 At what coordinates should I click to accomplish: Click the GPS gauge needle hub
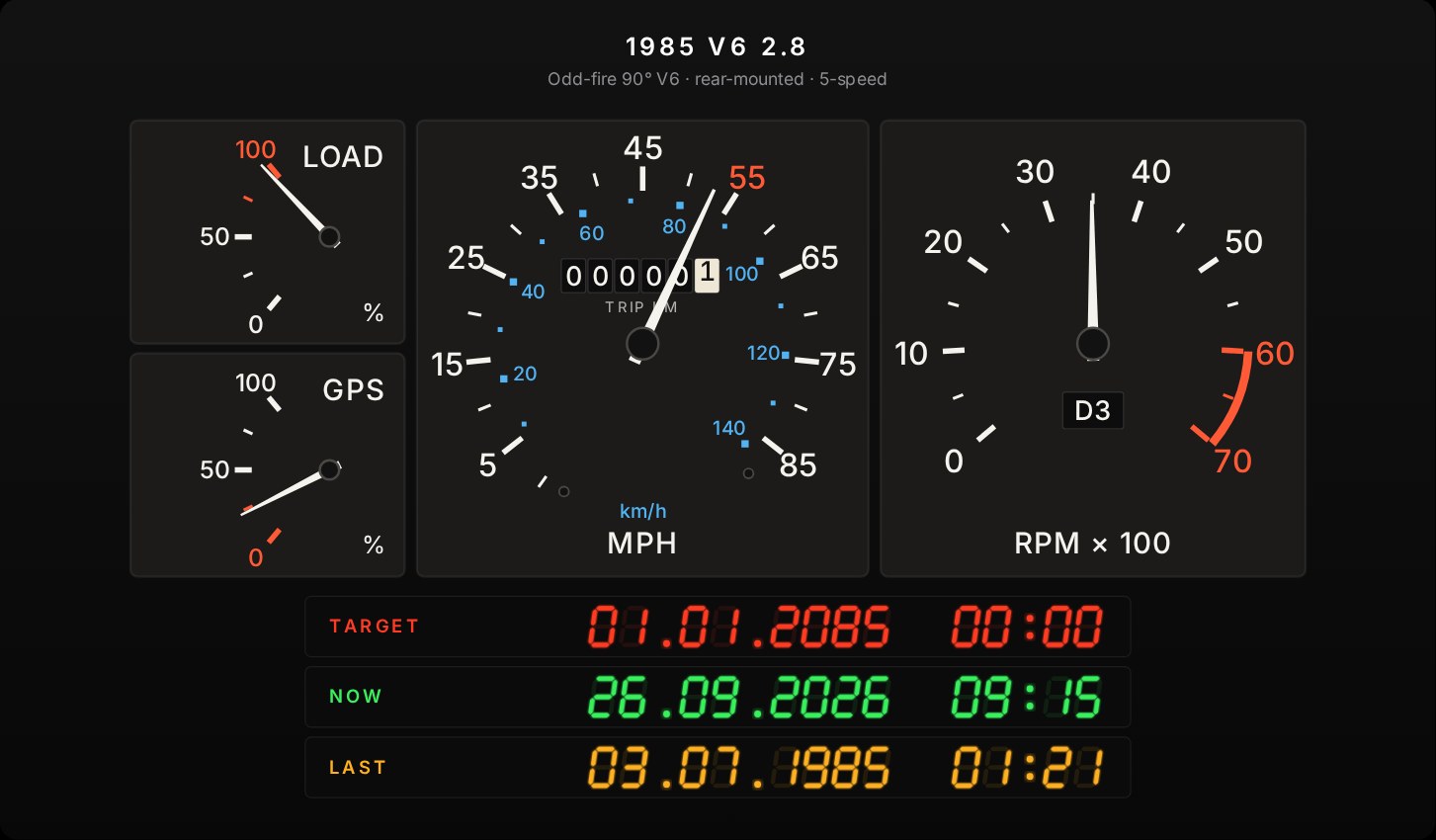click(x=329, y=469)
